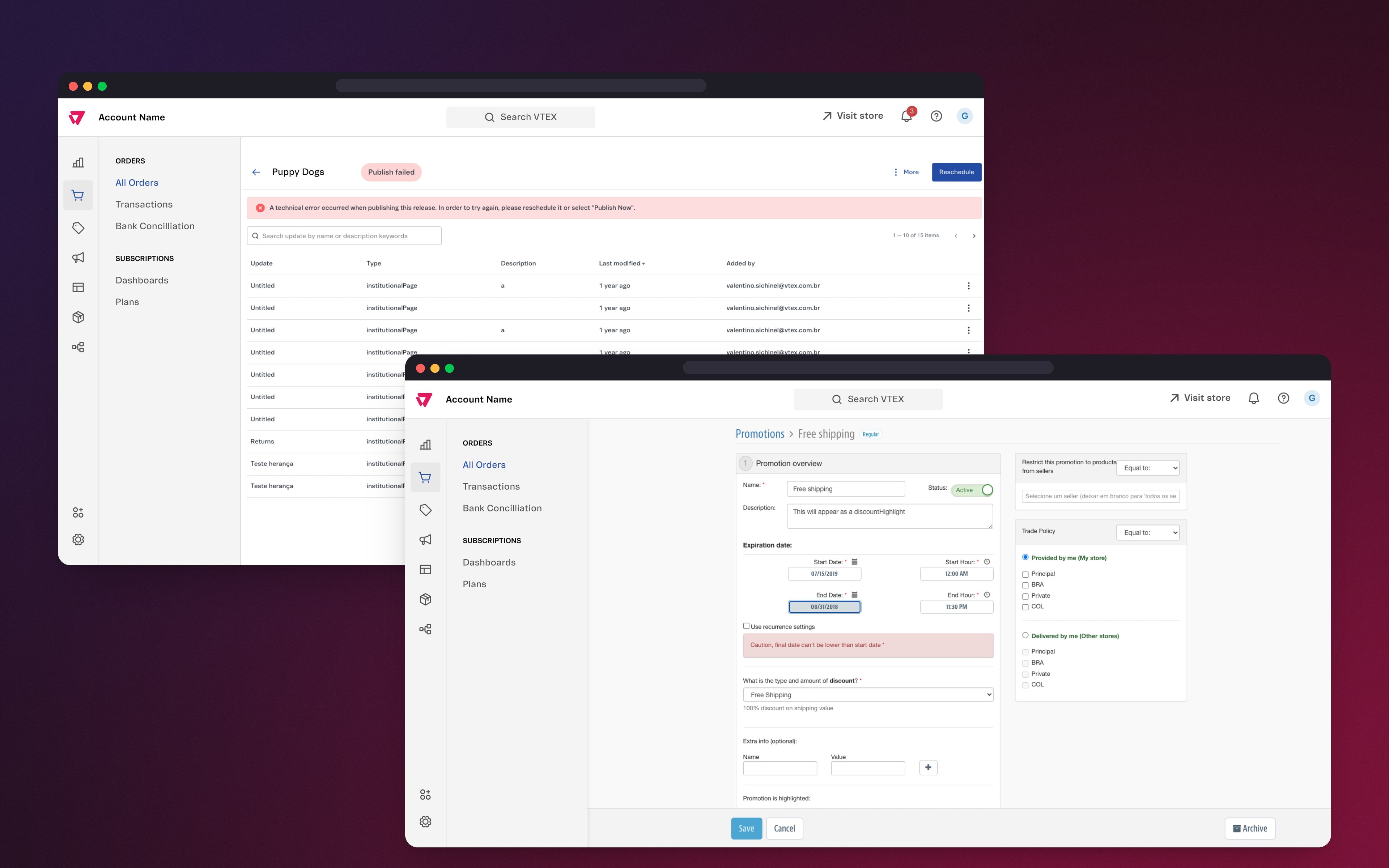
Task: Select Delivered by me (Other stores) radio
Action: pyautogui.click(x=1025, y=635)
